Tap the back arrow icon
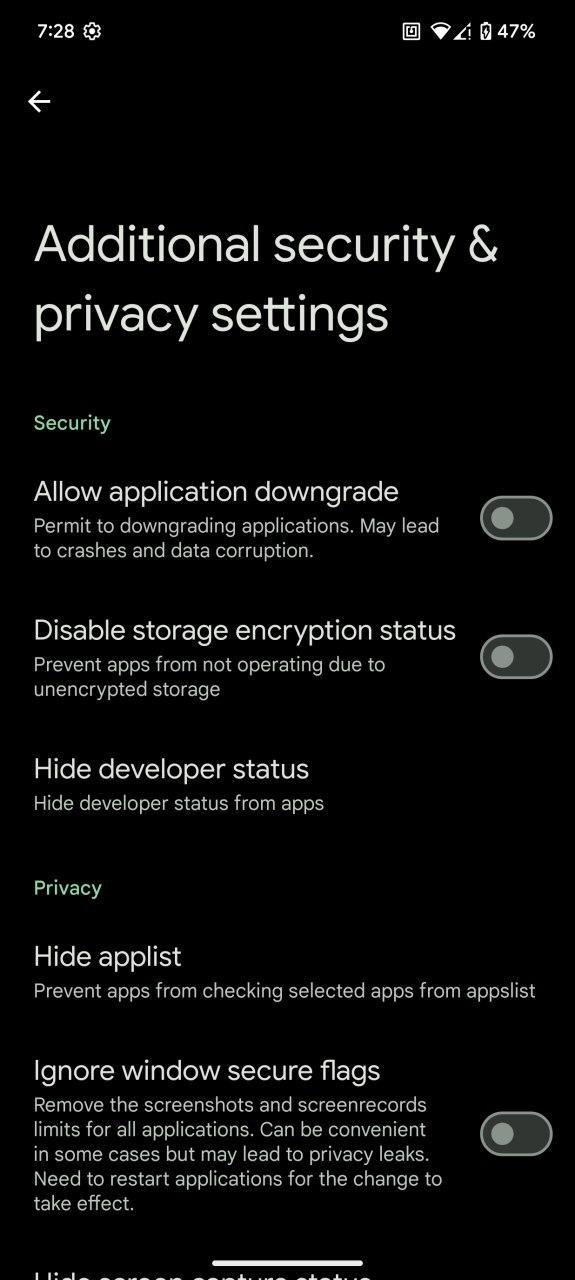Screen dimensions: 575x1280 click(x=39, y=101)
